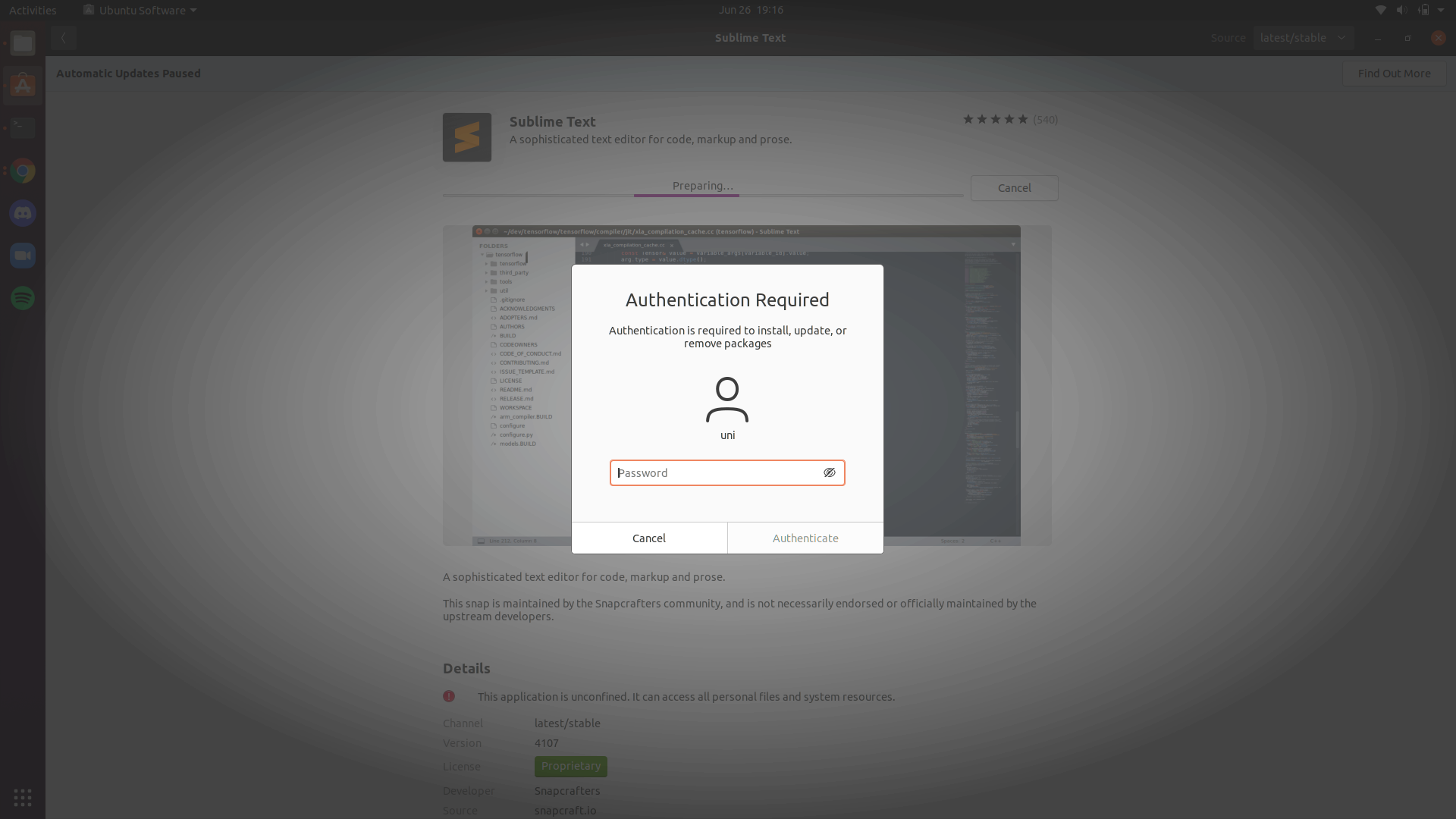Click the installation progress bar
Image resolution: width=1456 pixels, height=819 pixels.
701,195
